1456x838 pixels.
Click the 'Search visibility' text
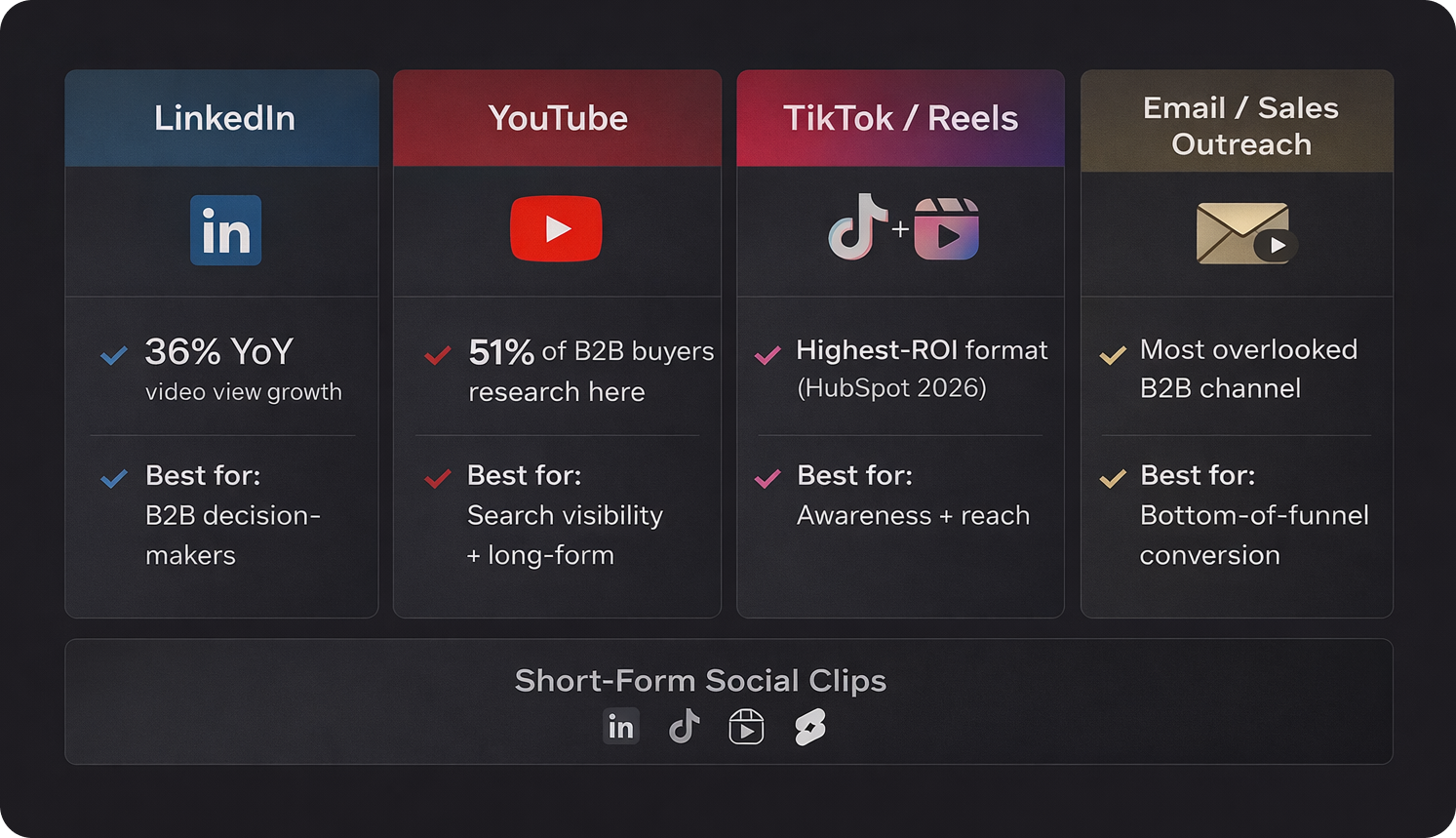(566, 515)
